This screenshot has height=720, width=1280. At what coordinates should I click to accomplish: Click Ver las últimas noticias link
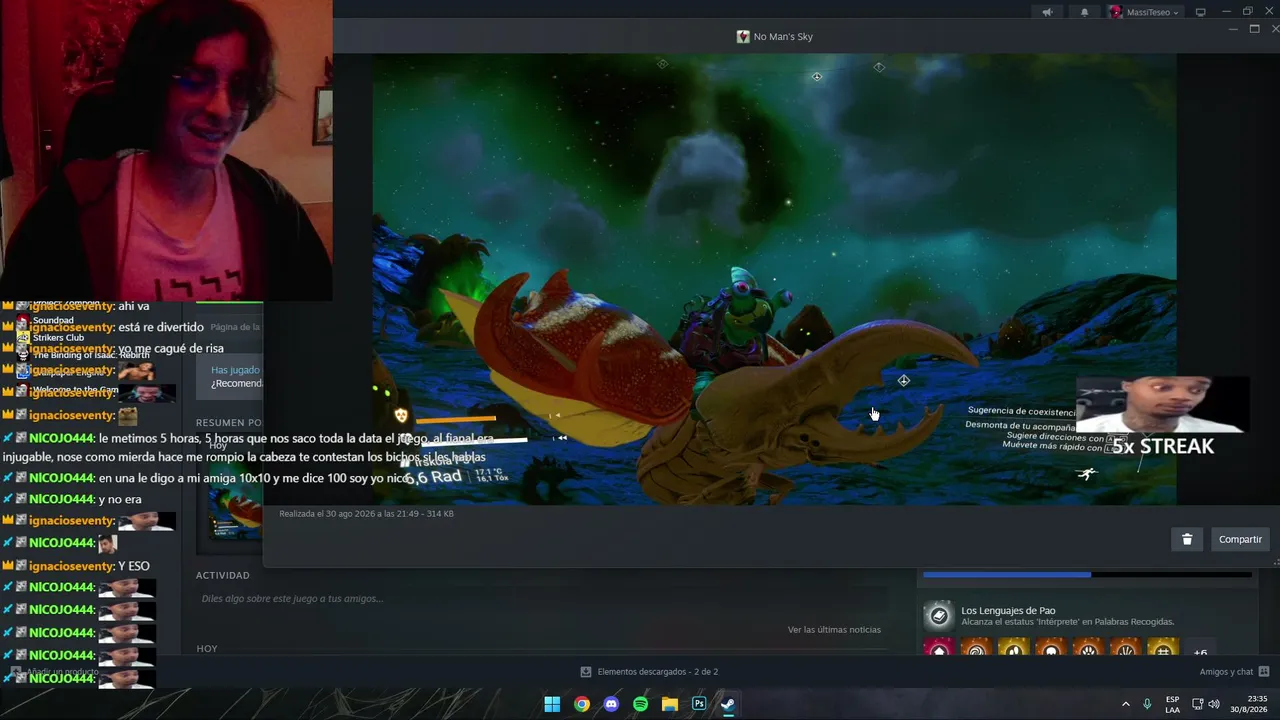click(x=834, y=630)
